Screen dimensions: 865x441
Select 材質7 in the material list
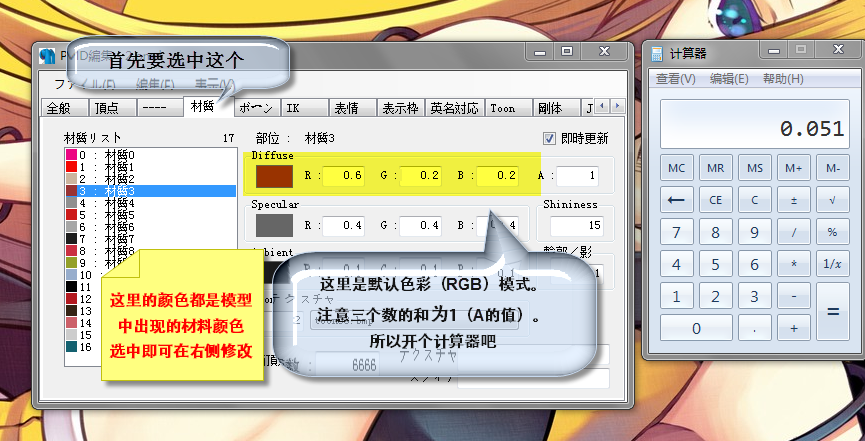click(150, 239)
